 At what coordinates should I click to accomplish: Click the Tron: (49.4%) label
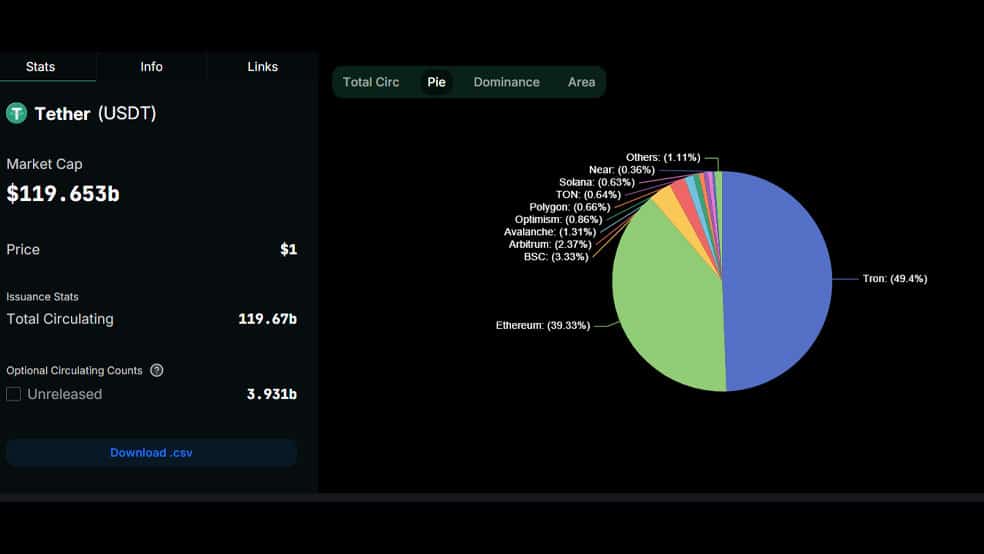tap(894, 279)
